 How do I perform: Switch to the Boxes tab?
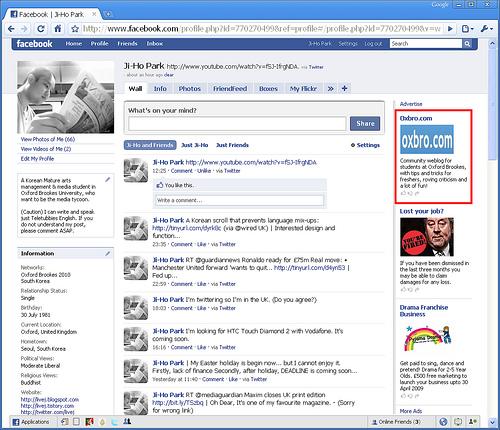click(x=268, y=89)
